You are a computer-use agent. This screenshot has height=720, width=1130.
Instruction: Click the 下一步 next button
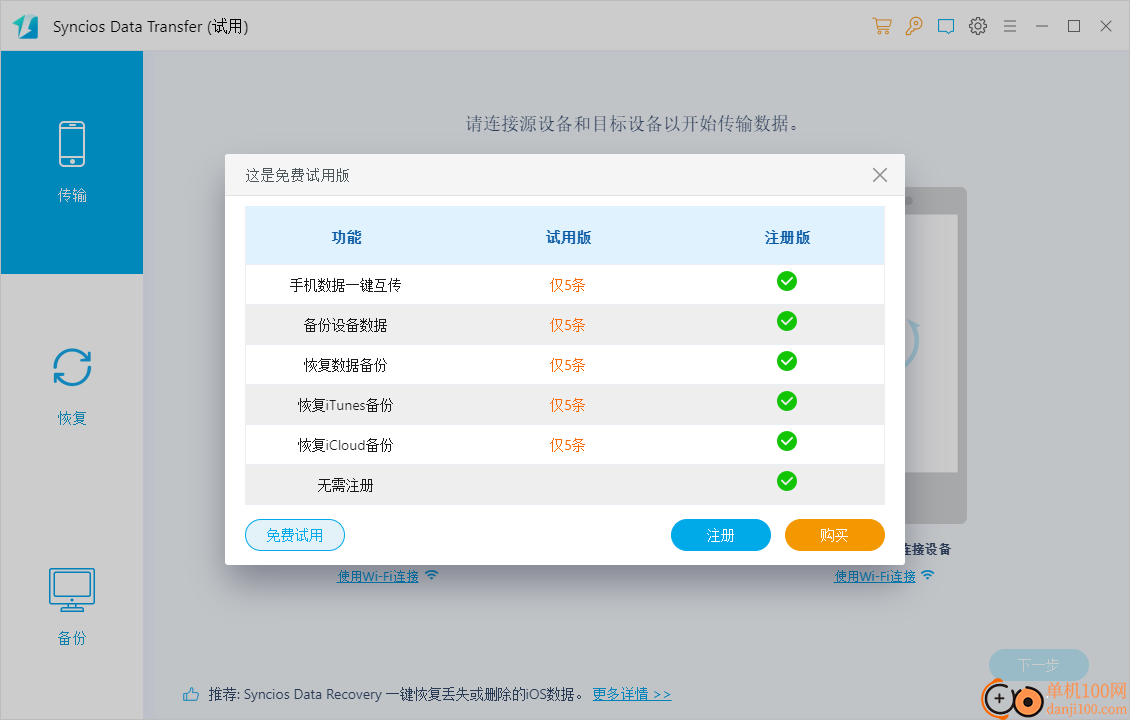coord(1038,665)
